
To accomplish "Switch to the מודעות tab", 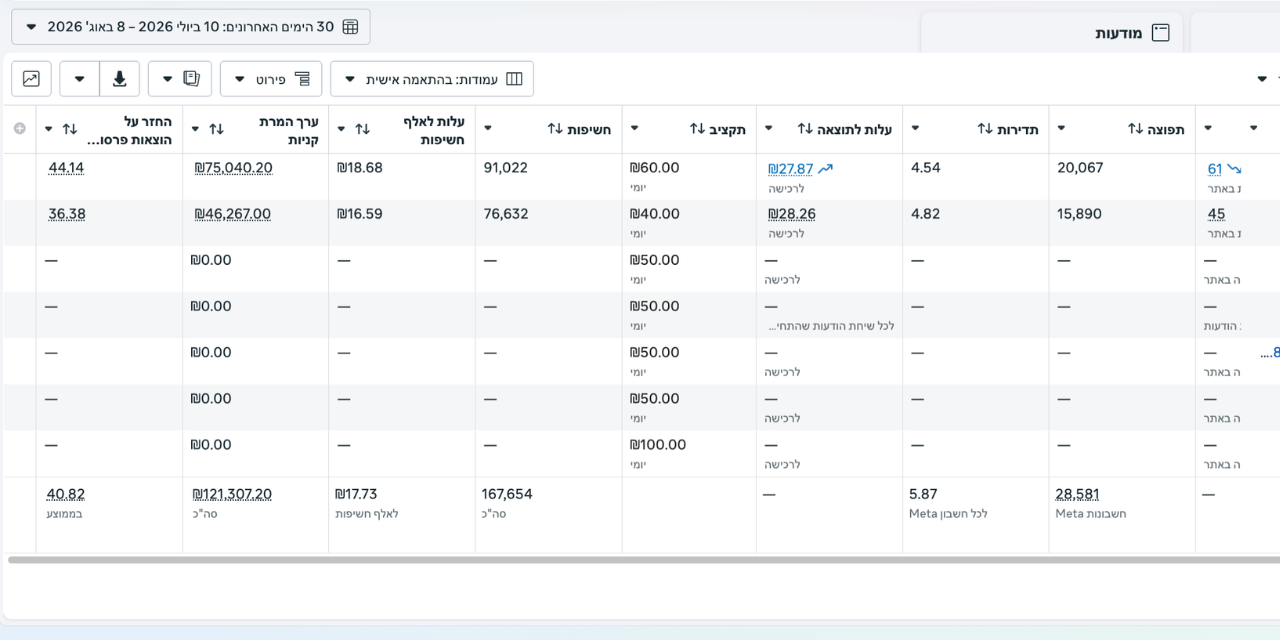I will [x=1052, y=33].
